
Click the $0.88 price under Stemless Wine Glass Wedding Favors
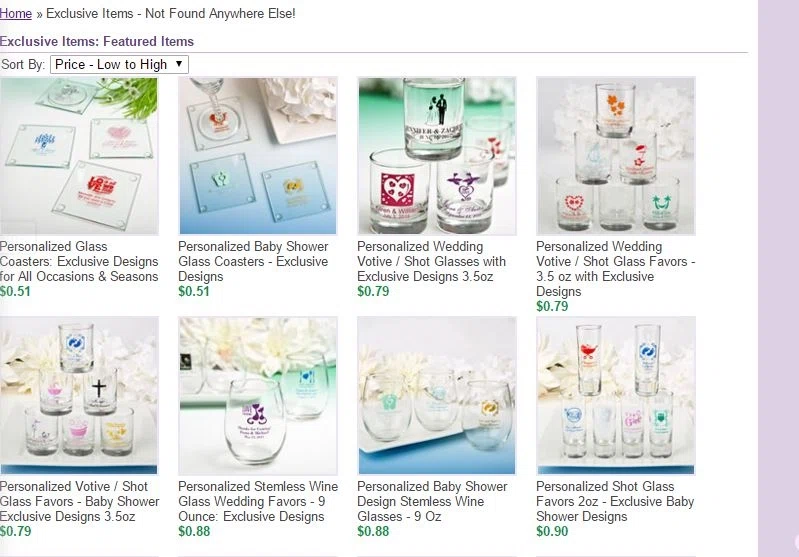194,531
